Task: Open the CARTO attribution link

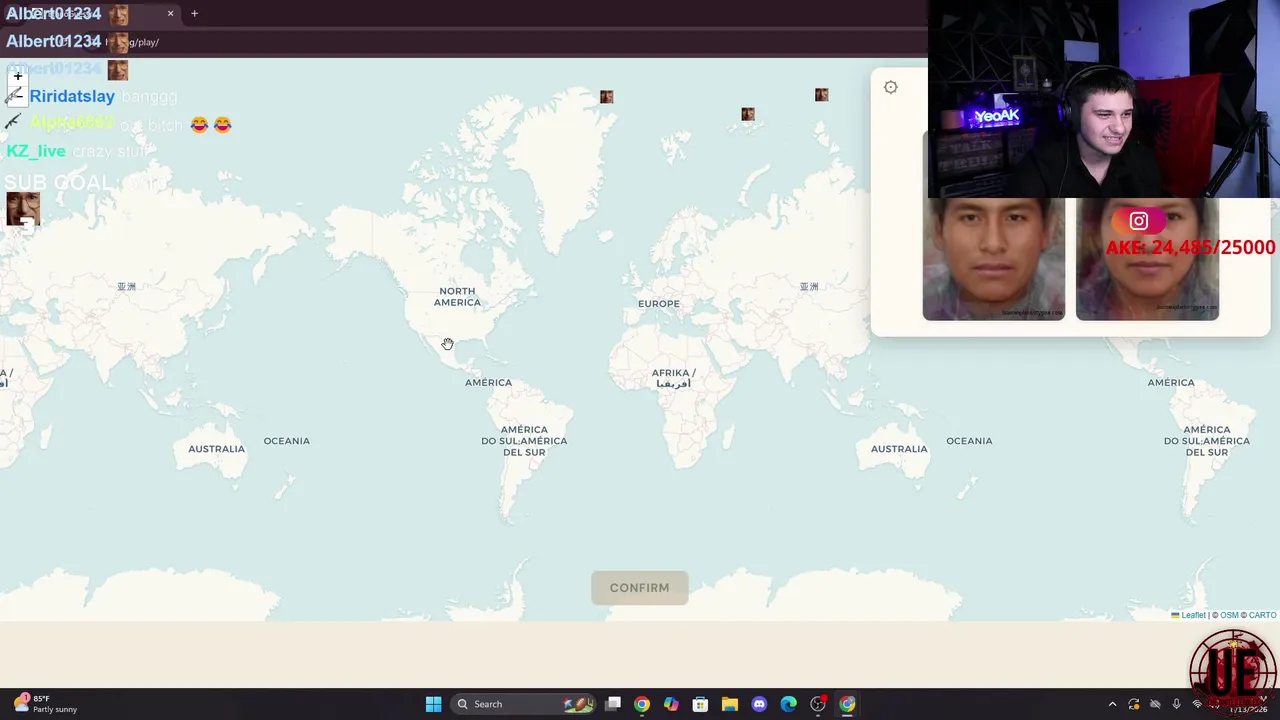Action: point(1262,615)
